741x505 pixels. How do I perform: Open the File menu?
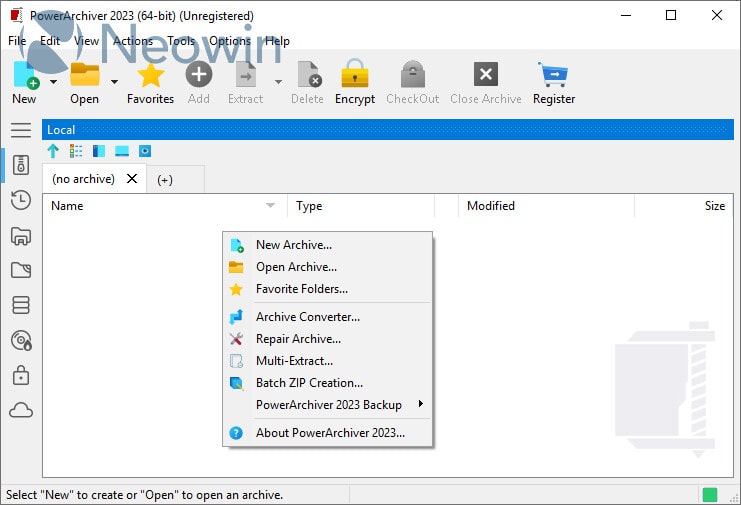click(x=17, y=41)
